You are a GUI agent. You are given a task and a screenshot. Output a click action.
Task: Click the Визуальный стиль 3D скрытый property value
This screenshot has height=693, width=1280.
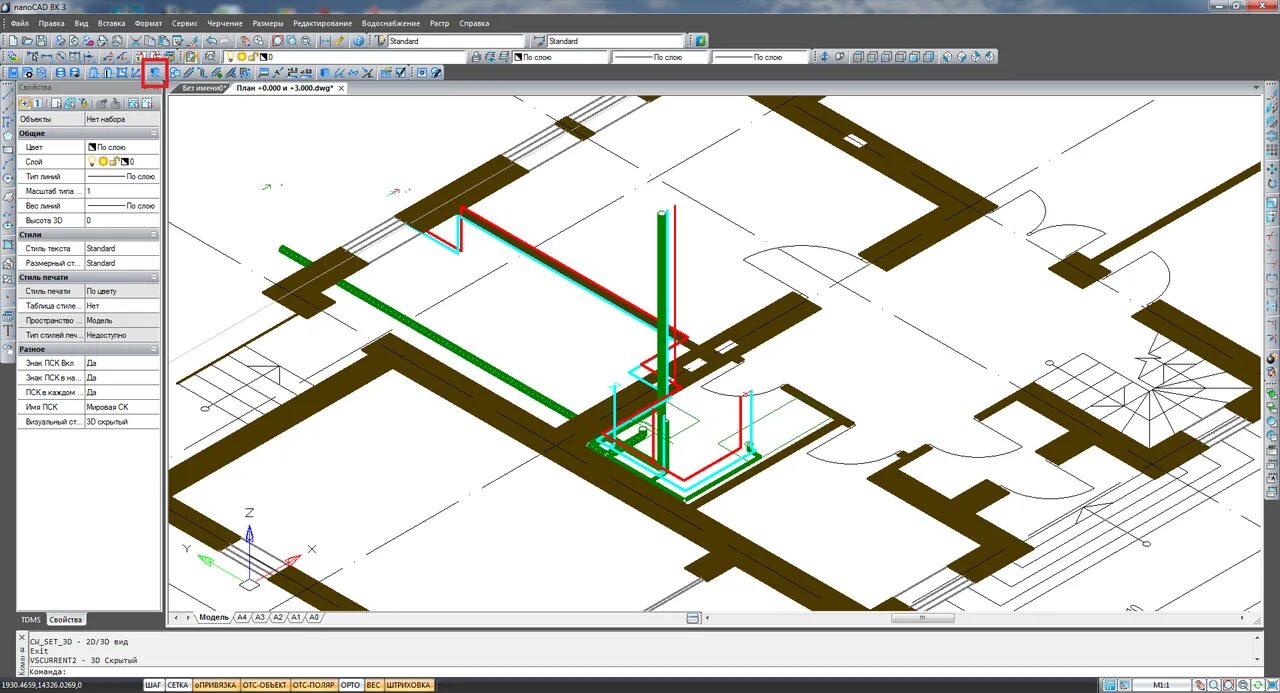click(x=121, y=422)
